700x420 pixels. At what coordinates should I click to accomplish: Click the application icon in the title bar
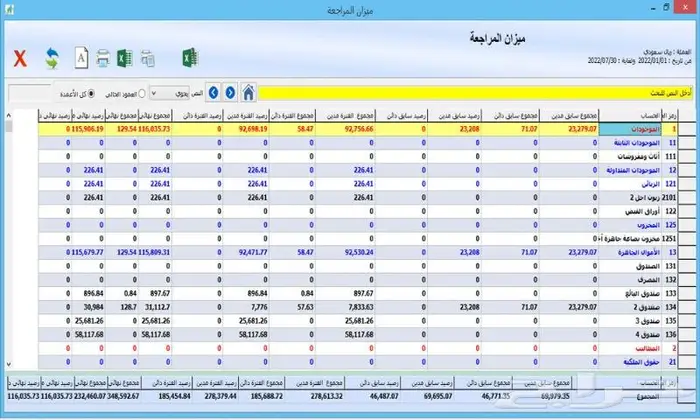[x=9, y=9]
